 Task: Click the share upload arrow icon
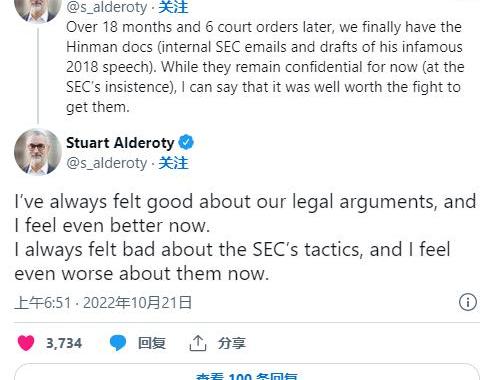pyautogui.click(x=198, y=343)
